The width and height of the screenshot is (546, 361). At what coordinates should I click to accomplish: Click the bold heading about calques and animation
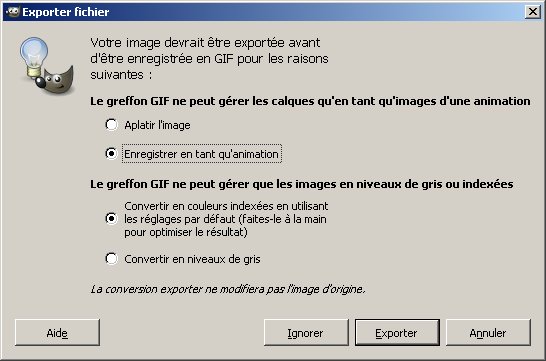(310, 101)
